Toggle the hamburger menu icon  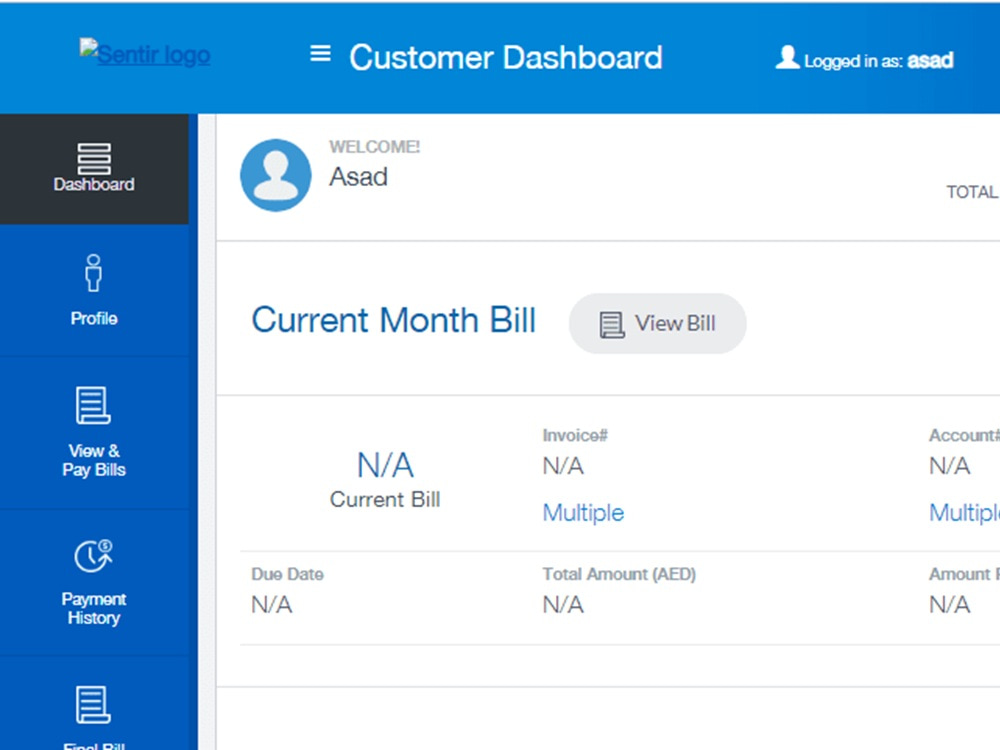click(x=320, y=54)
